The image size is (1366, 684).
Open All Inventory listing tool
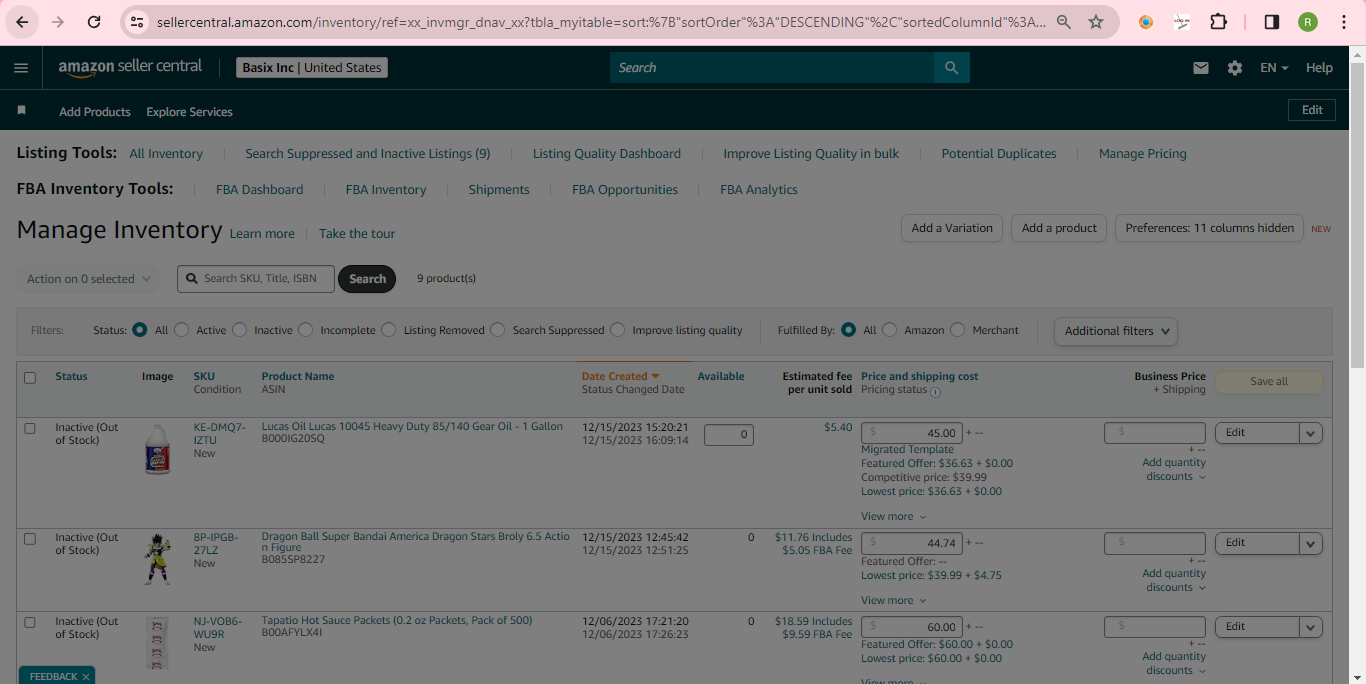(166, 154)
